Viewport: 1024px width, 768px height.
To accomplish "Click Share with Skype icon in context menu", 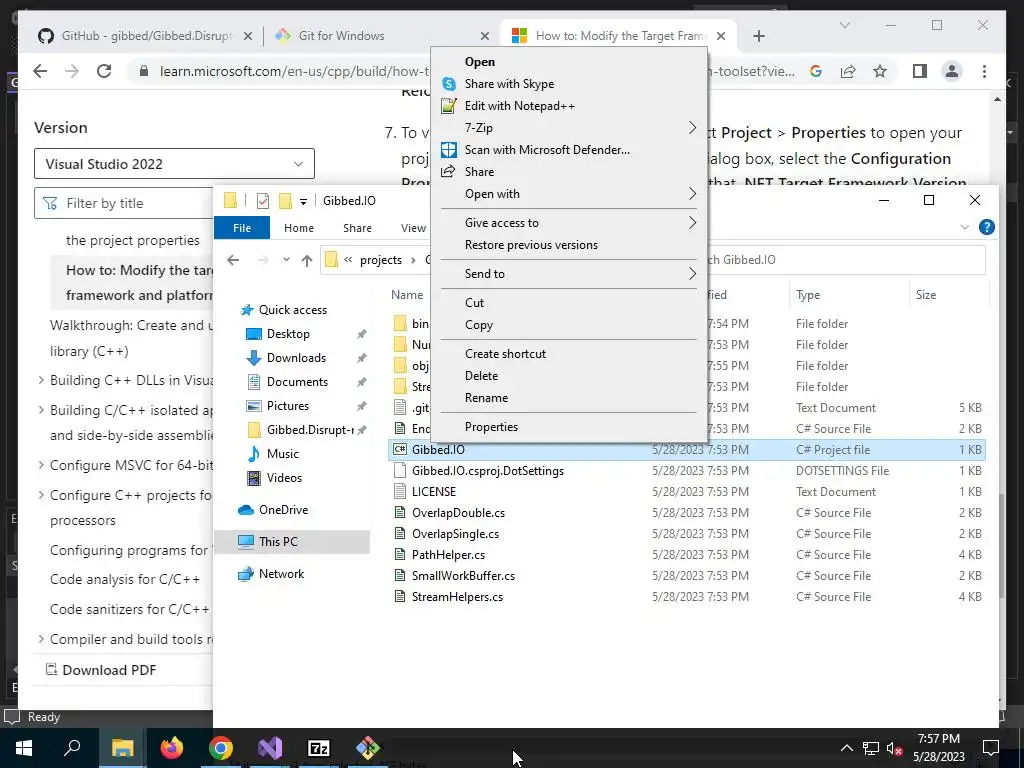I will [449, 84].
